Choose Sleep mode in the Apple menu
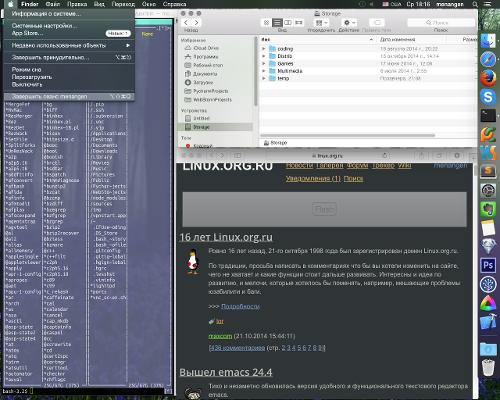Image resolution: width=500 pixels, height=400 pixels. [x=69, y=69]
